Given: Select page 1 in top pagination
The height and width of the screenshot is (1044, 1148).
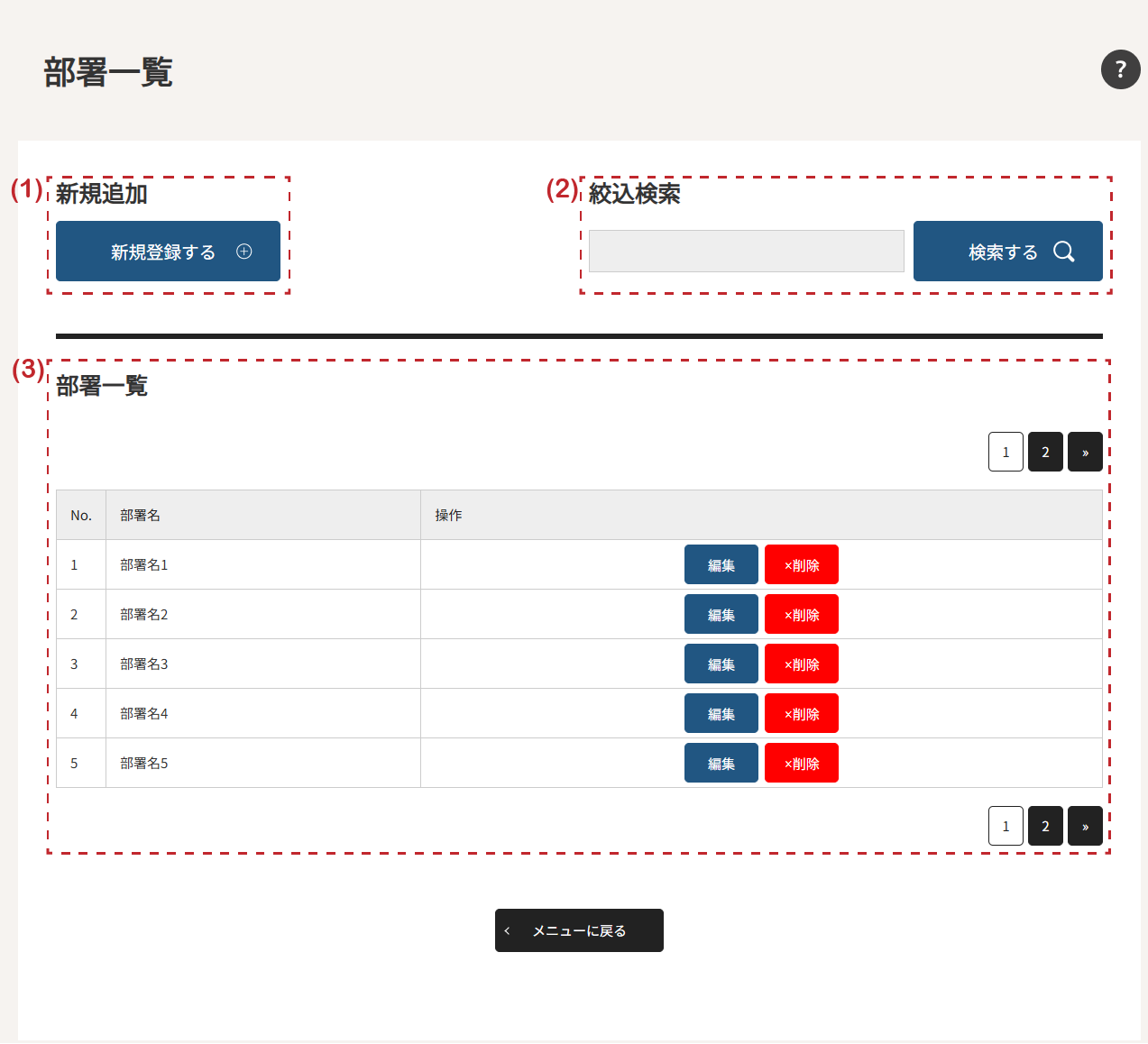Looking at the screenshot, I should [x=1006, y=453].
